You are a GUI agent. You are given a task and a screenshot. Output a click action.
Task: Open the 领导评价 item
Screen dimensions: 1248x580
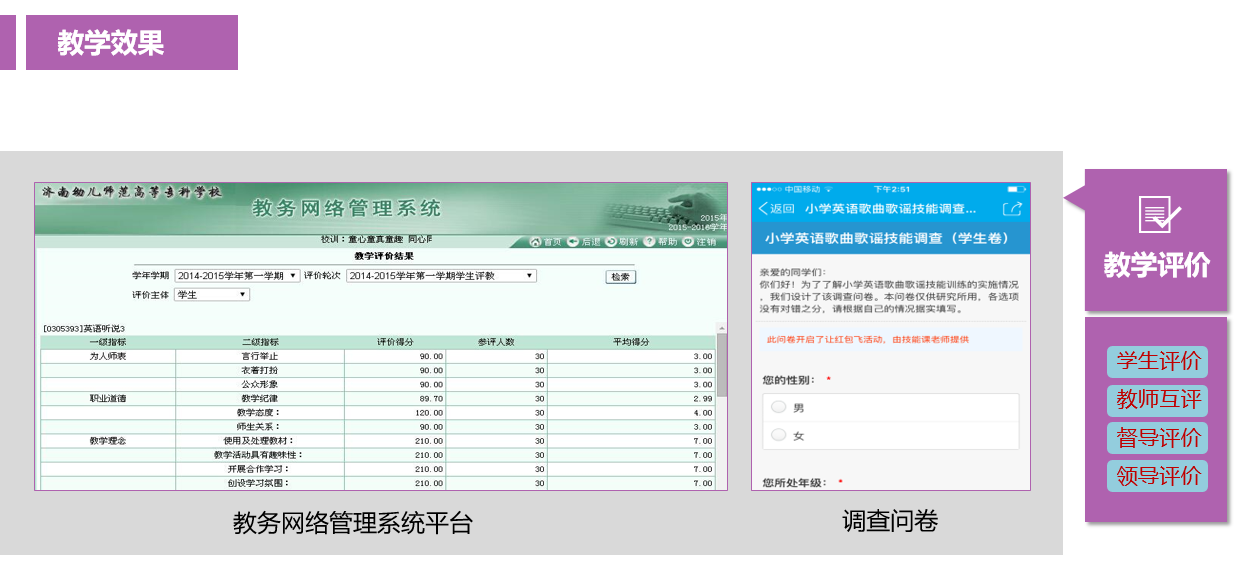click(x=1157, y=476)
